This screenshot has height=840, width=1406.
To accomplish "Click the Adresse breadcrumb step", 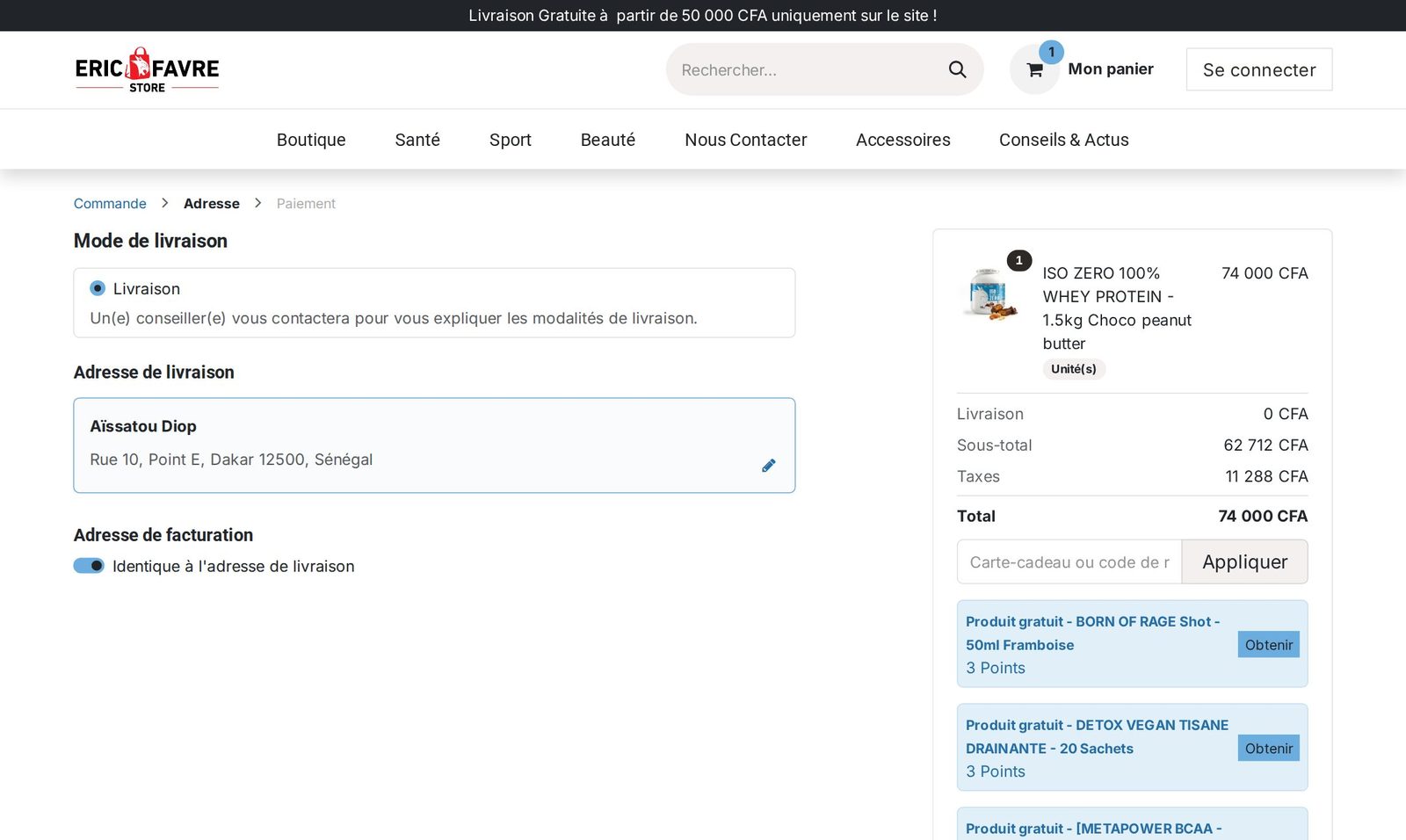I will (x=212, y=203).
